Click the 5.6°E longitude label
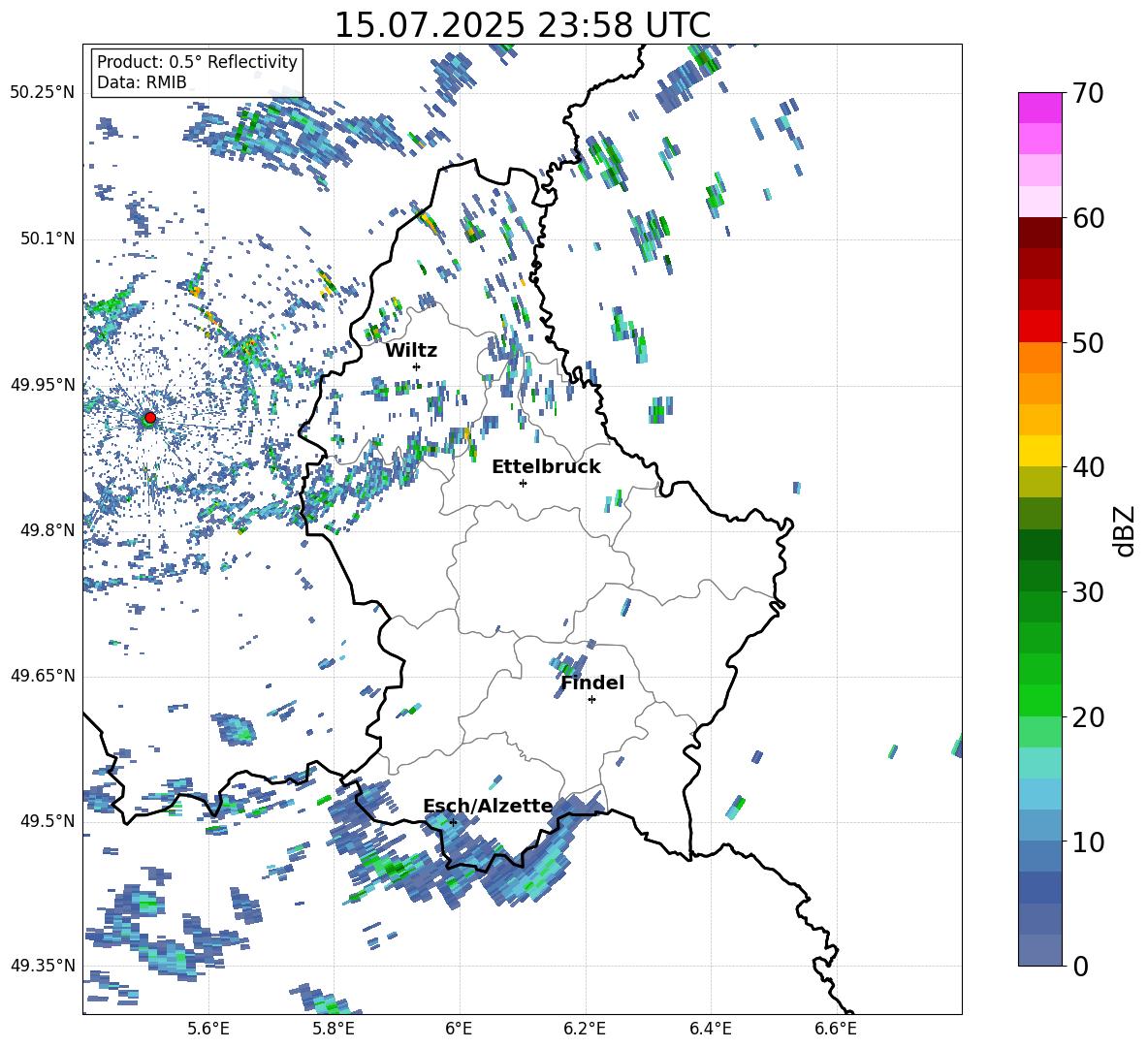 tap(208, 1029)
